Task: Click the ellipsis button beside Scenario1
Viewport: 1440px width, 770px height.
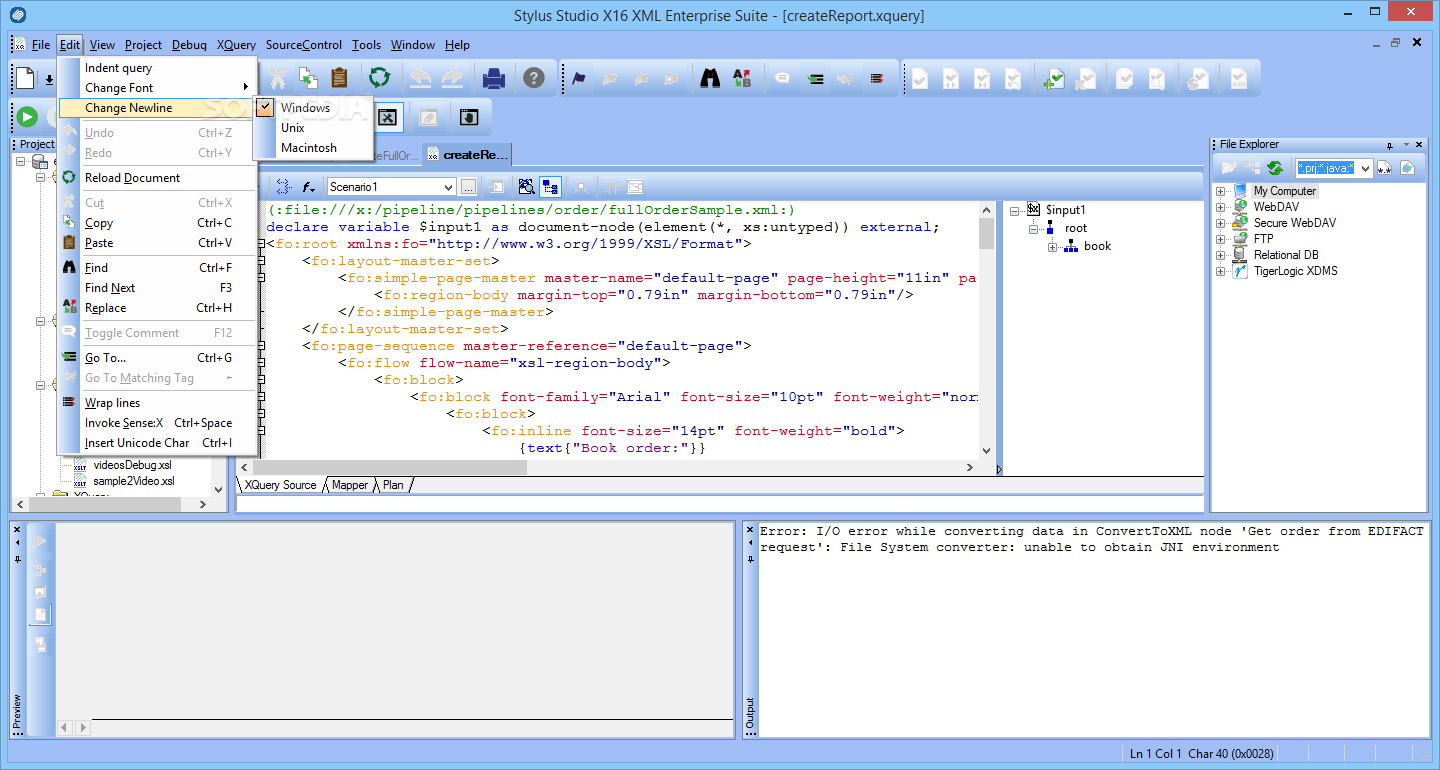Action: 468,187
